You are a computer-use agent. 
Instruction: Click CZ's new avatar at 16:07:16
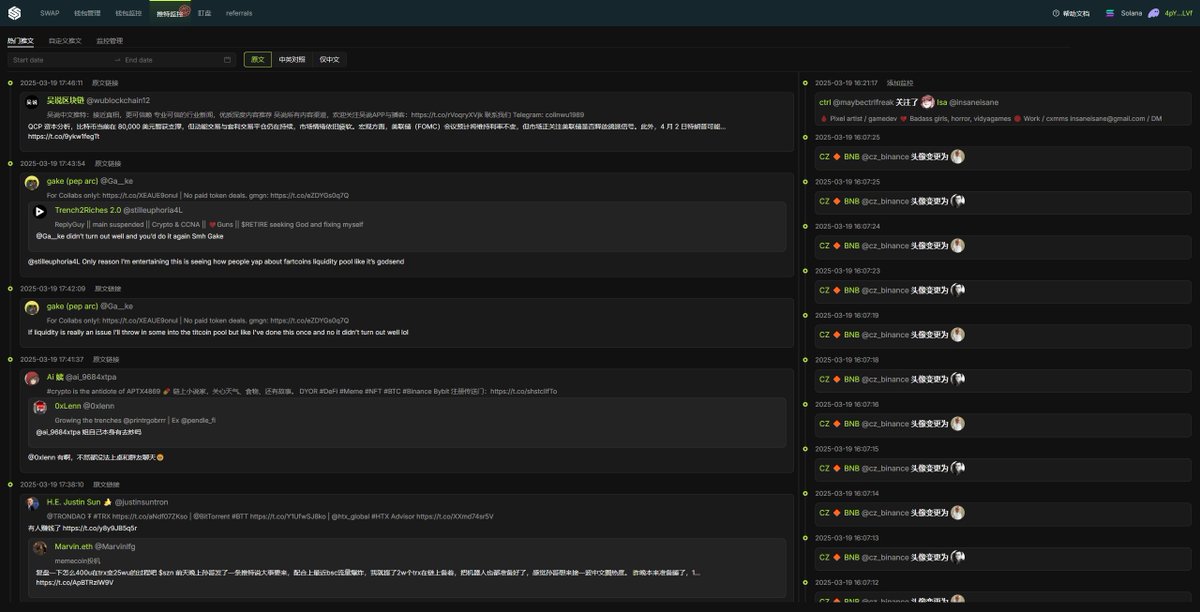tap(957, 424)
